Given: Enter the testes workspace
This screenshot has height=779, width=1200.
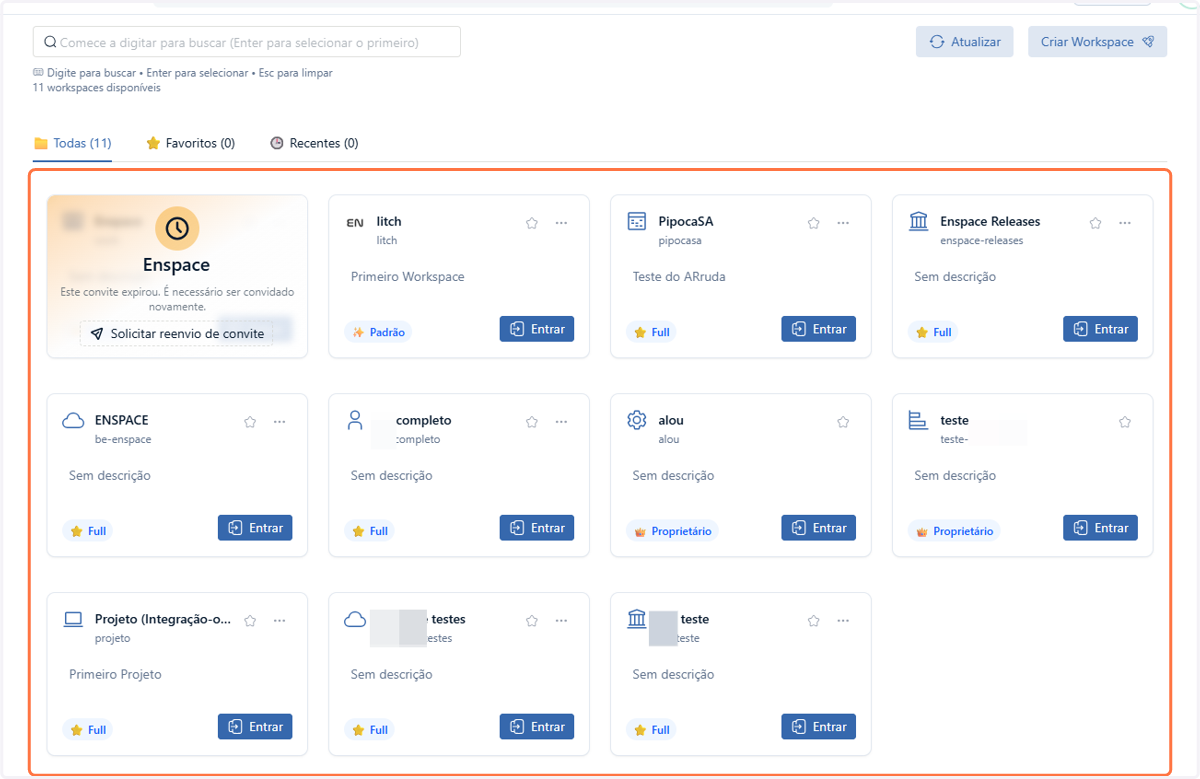Looking at the screenshot, I should [537, 727].
